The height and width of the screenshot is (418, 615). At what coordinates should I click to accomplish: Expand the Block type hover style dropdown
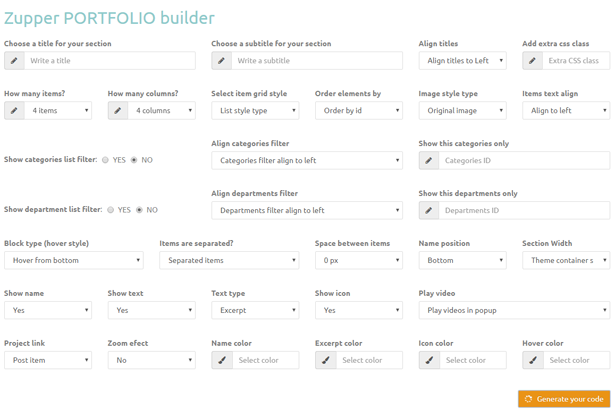74,260
